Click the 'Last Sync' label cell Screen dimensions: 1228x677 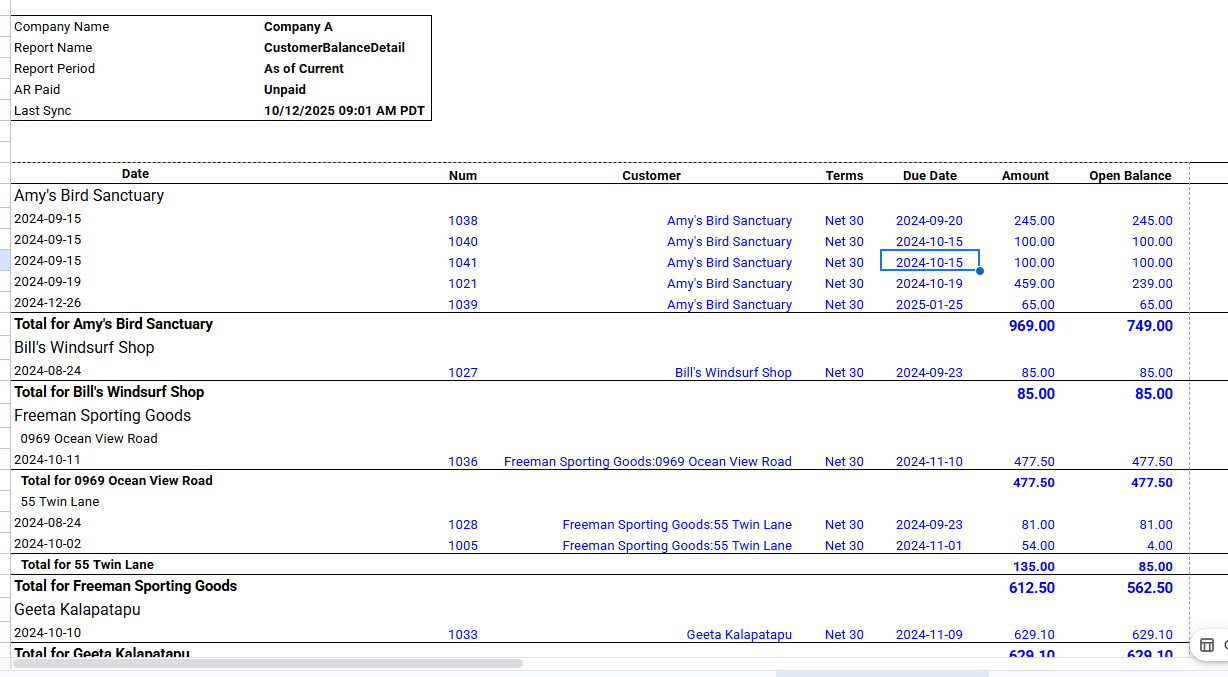43,111
